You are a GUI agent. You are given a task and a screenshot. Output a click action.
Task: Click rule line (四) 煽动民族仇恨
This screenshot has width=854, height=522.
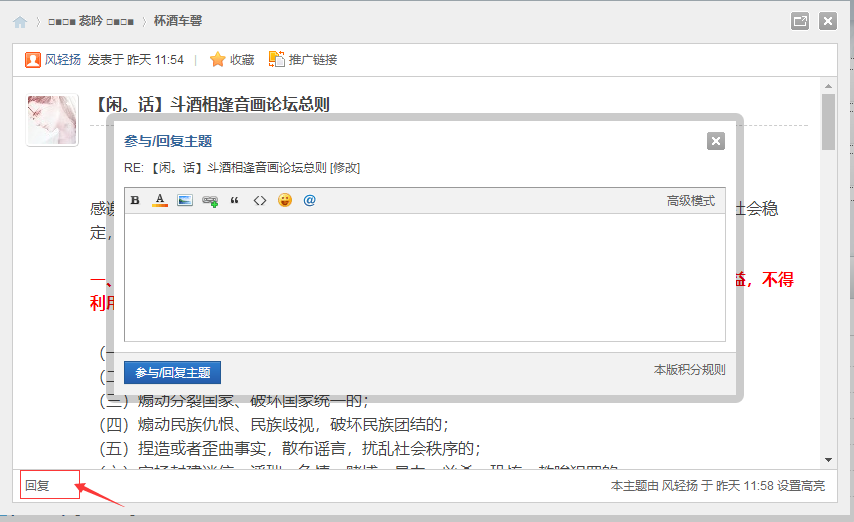coord(274,424)
